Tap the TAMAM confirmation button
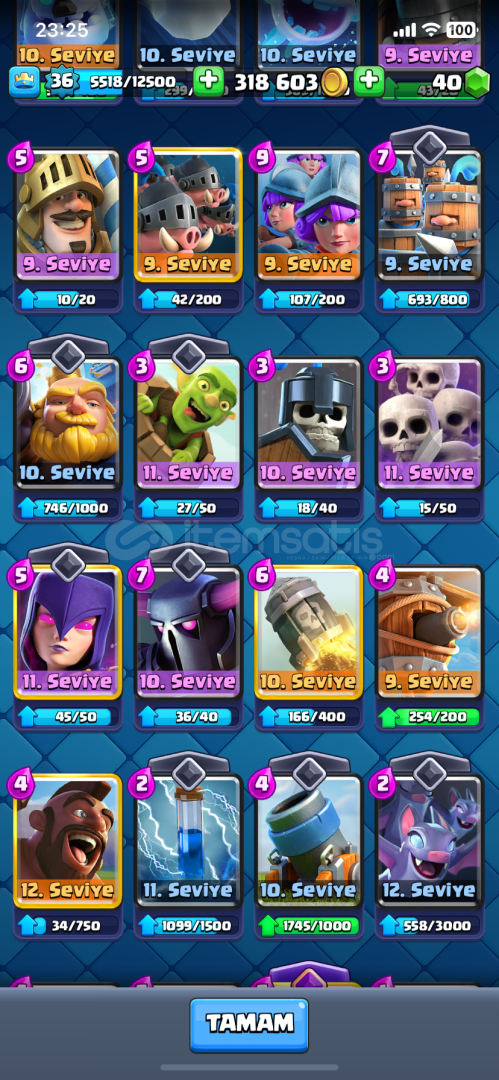499x1080 pixels. click(x=249, y=1025)
